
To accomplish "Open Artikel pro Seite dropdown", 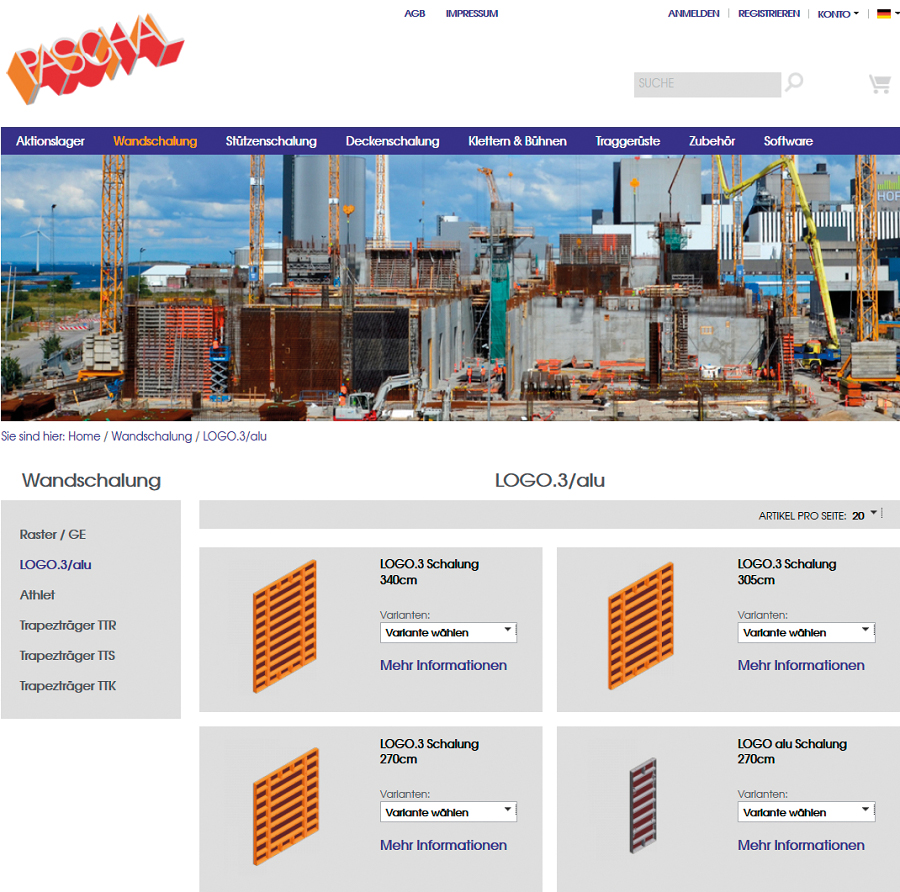I will 865,515.
